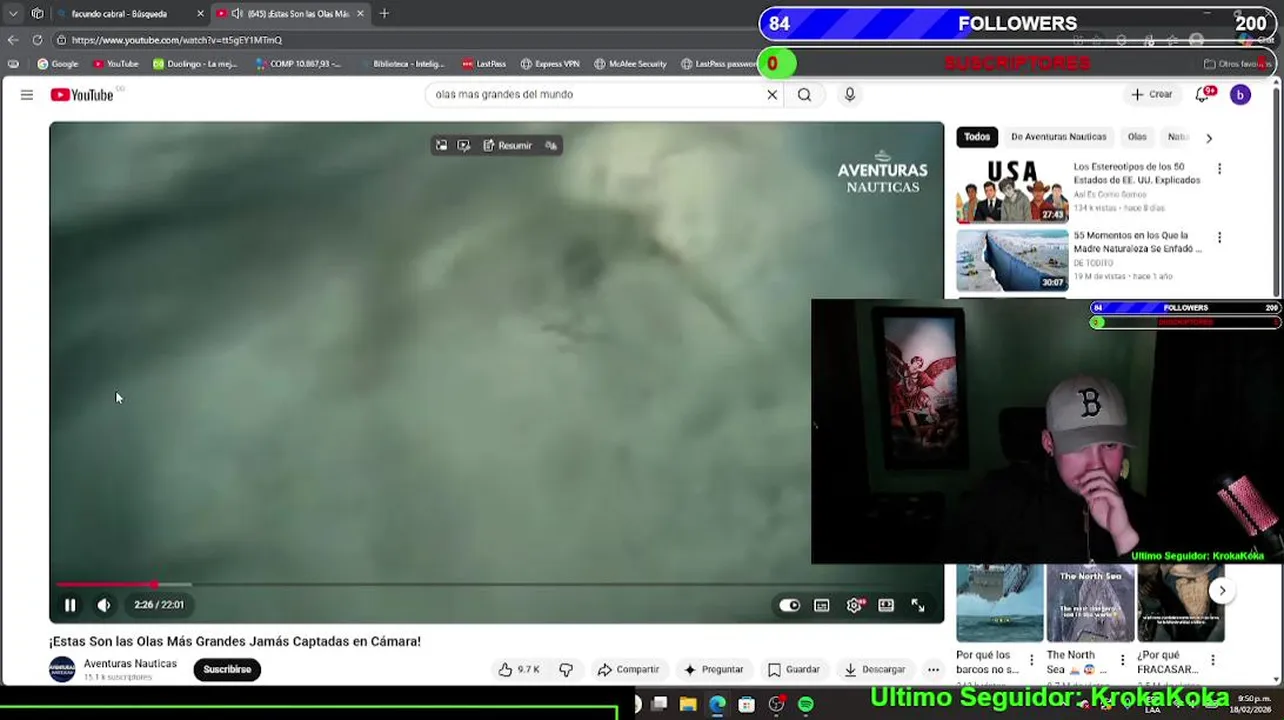Viewport: 1284px width, 720px height.
Task: Show more filter chips with arrow
Action: (x=1208, y=138)
